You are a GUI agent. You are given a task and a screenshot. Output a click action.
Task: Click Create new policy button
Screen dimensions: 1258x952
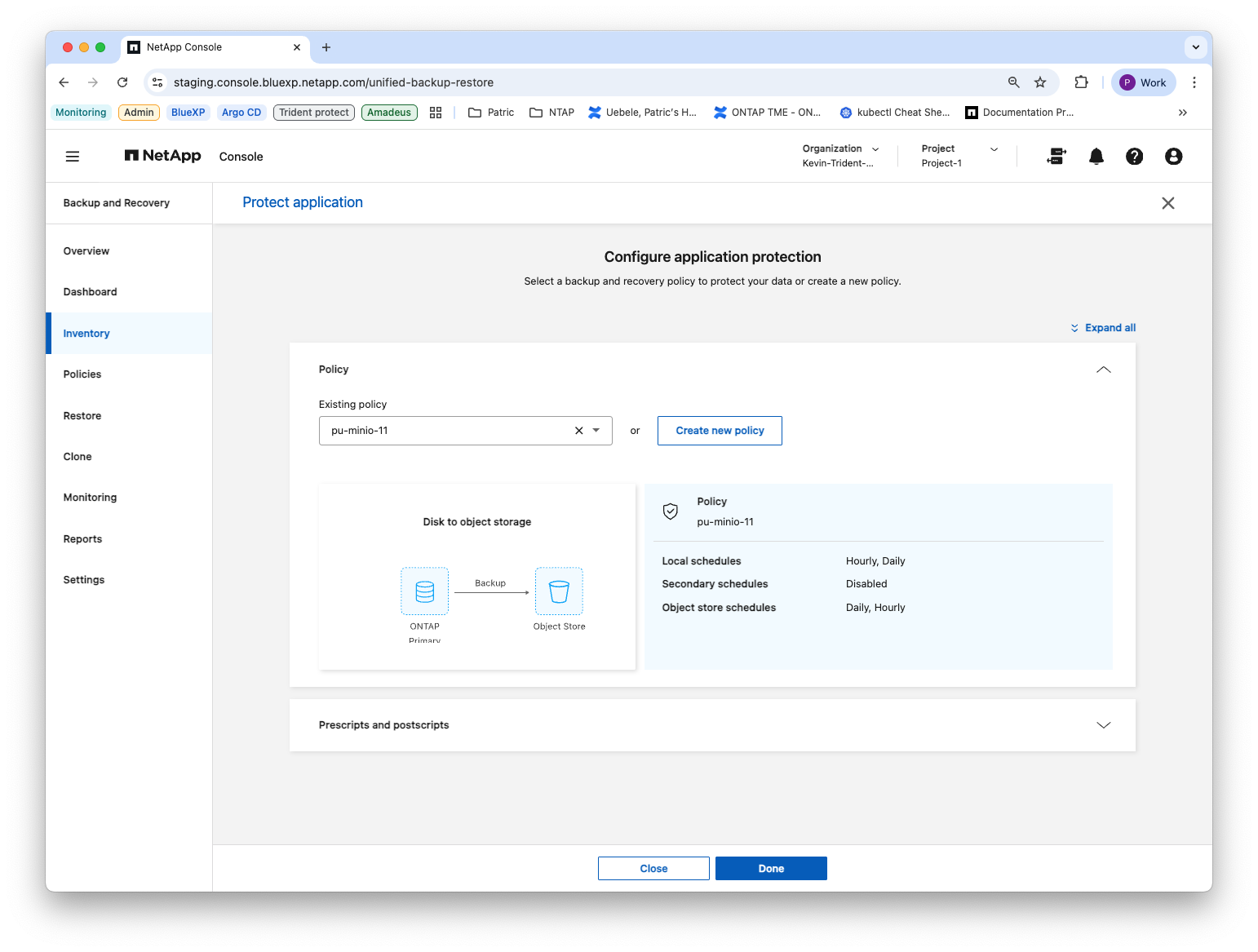(x=720, y=431)
